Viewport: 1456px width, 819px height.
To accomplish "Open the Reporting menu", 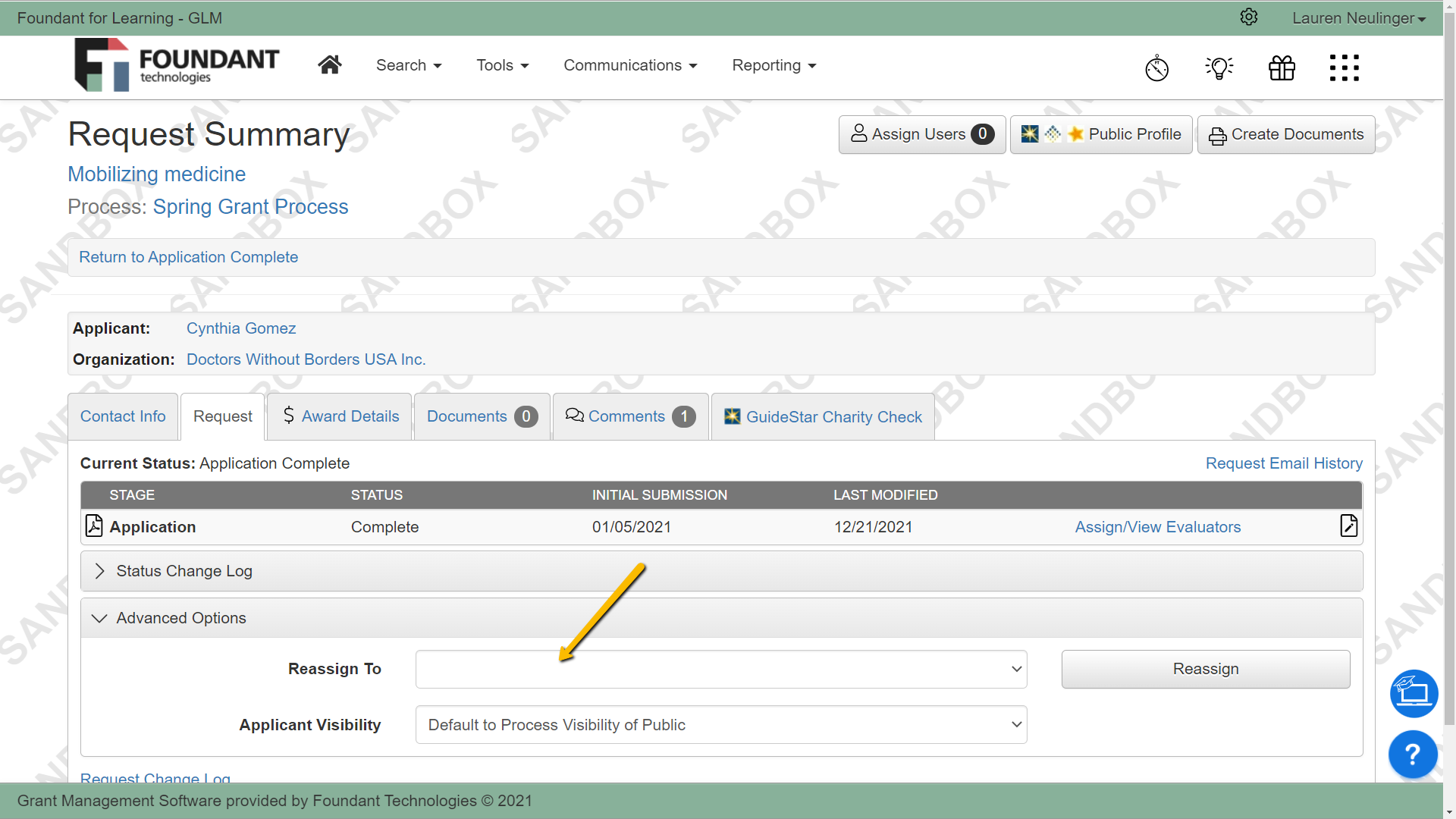I will pos(774,65).
